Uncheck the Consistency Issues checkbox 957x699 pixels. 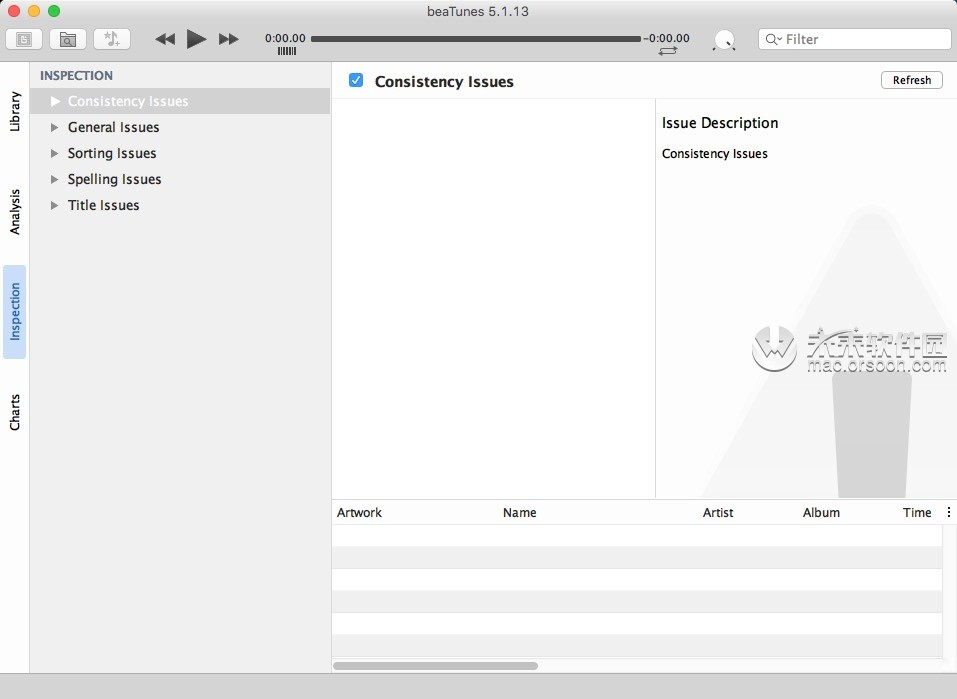coord(356,80)
